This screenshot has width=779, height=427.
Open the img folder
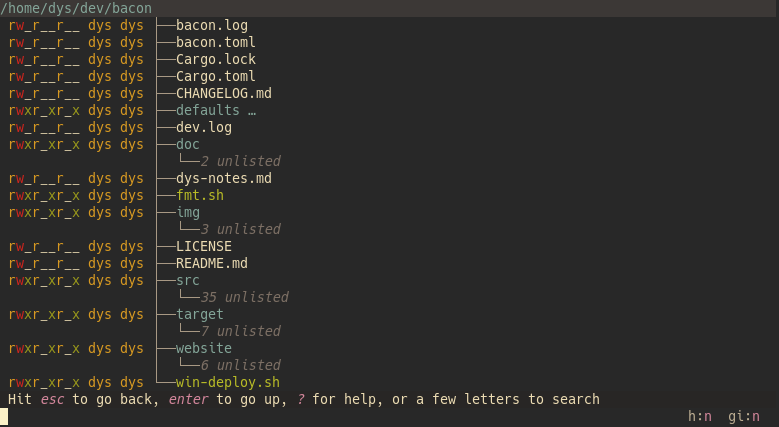coord(188,212)
